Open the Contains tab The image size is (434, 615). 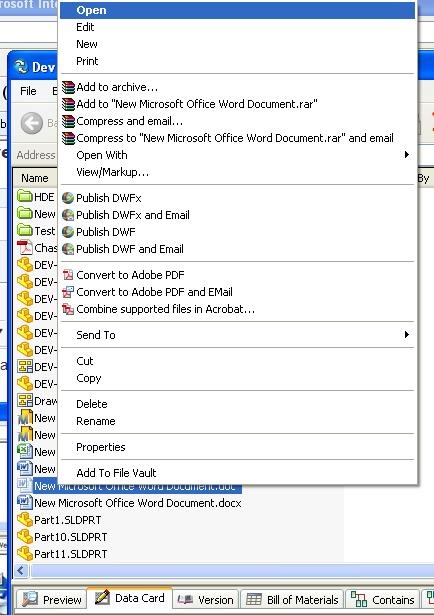(x=382, y=600)
